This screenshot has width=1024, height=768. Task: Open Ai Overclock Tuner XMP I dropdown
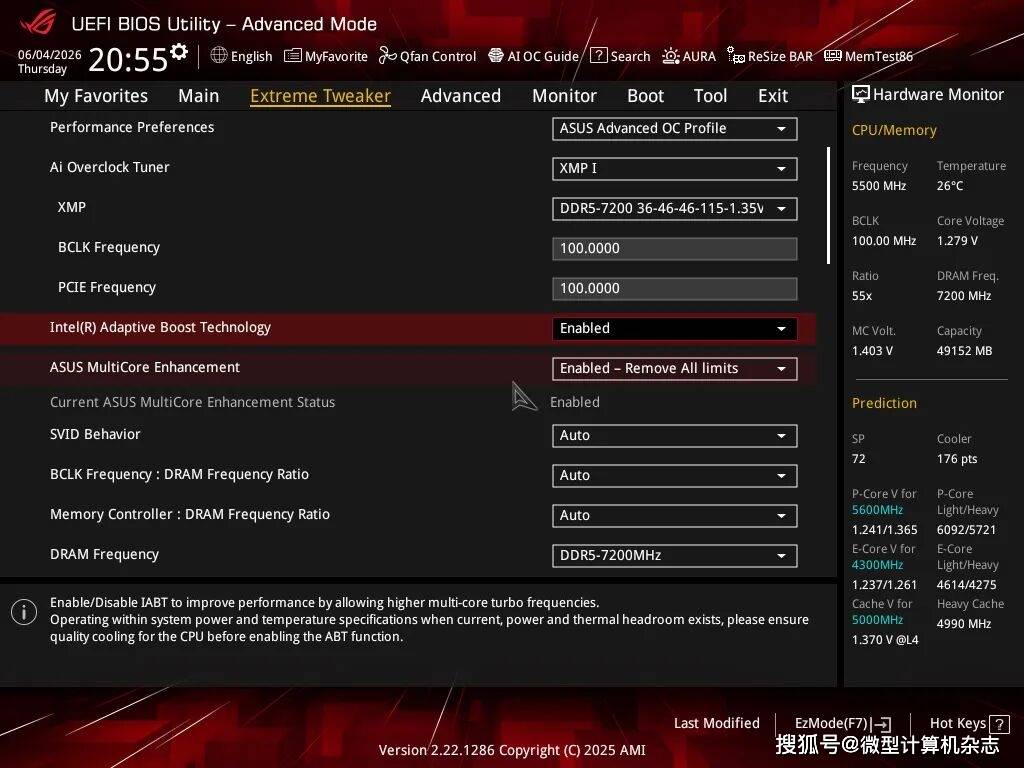(x=675, y=168)
